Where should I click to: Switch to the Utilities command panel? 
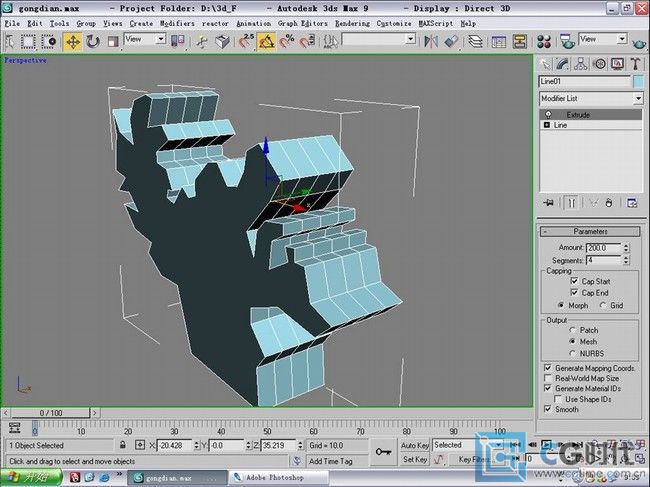[x=635, y=64]
